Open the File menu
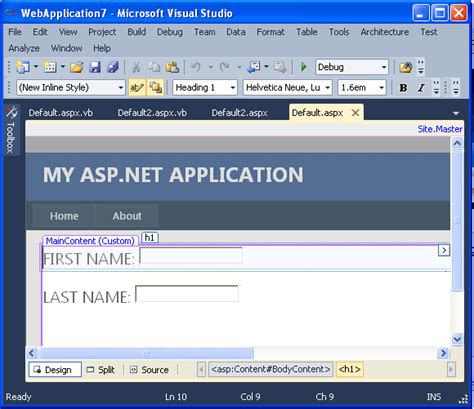Viewport: 474px width, 409px height. [x=15, y=32]
